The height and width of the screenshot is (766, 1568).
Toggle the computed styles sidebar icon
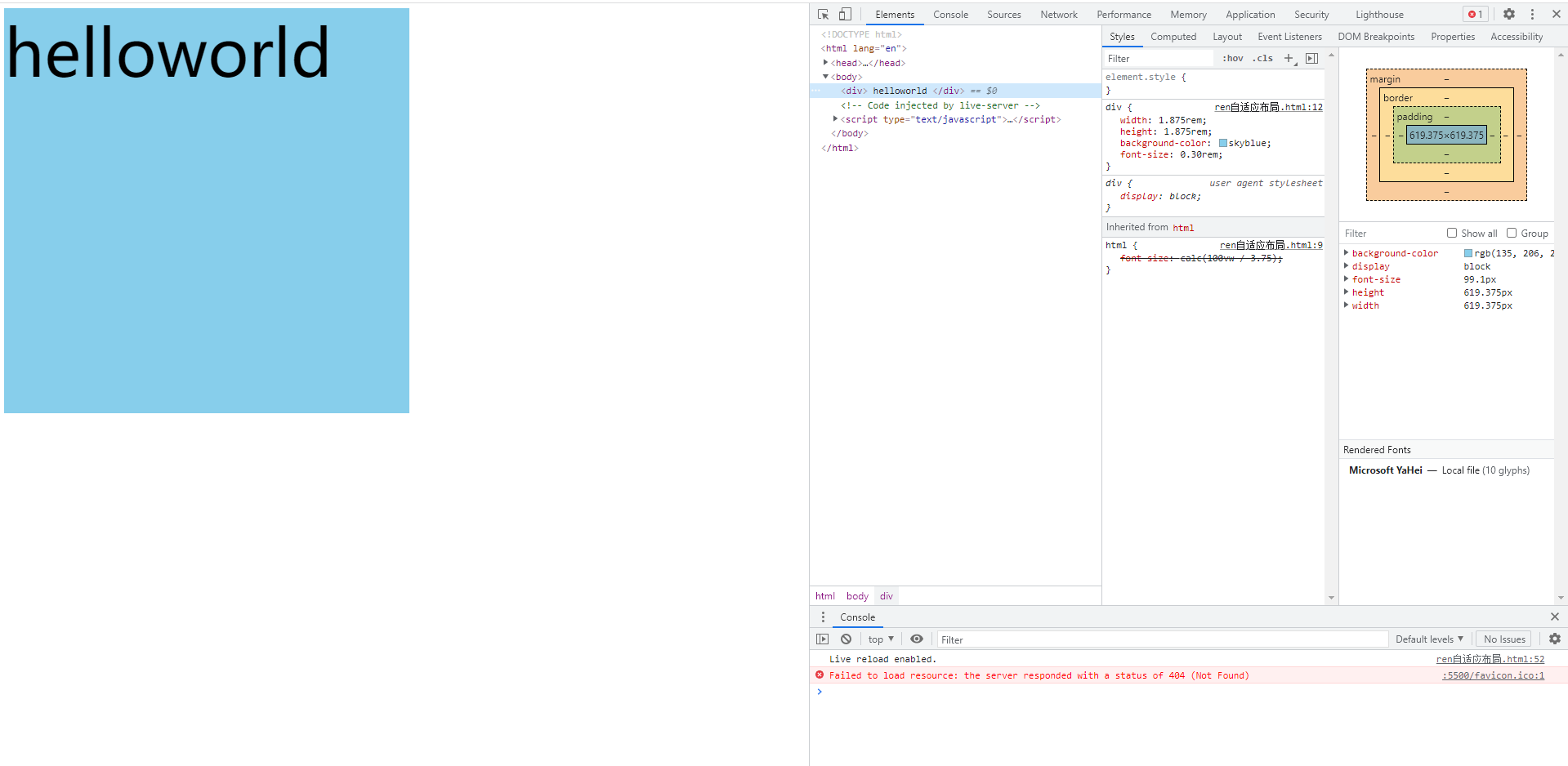click(1311, 58)
